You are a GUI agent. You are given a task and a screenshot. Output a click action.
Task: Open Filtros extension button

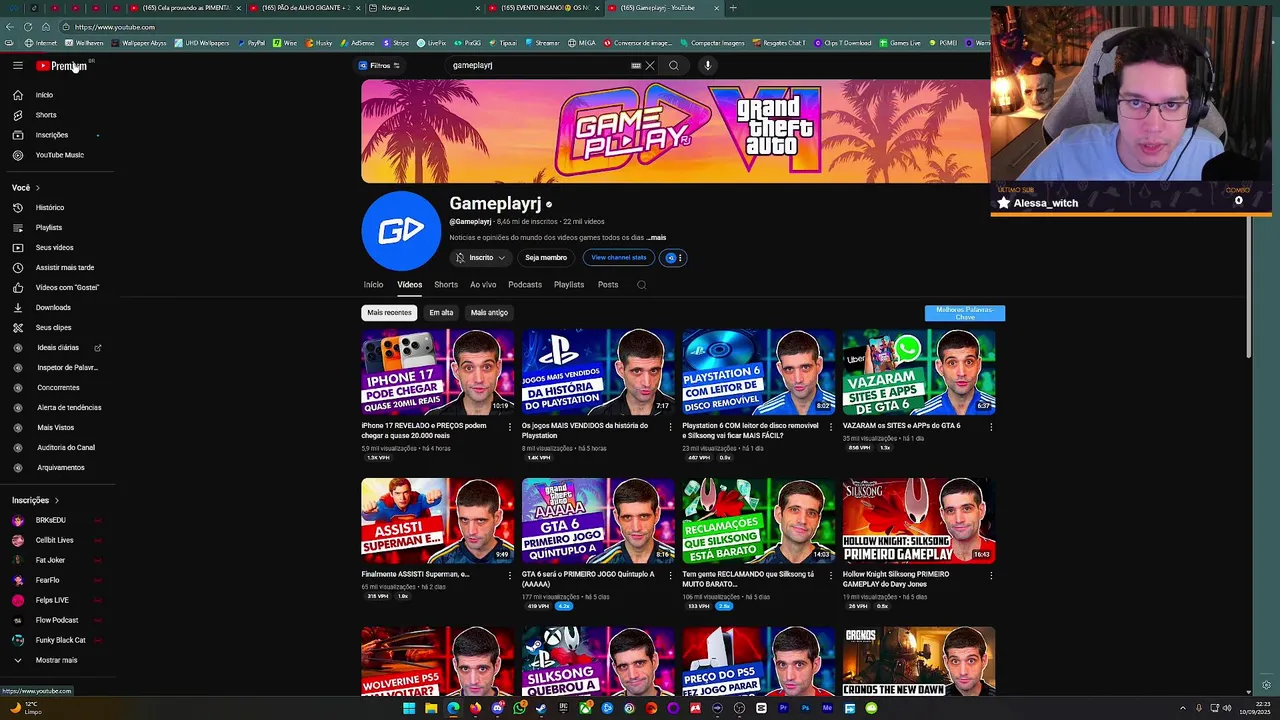click(379, 66)
